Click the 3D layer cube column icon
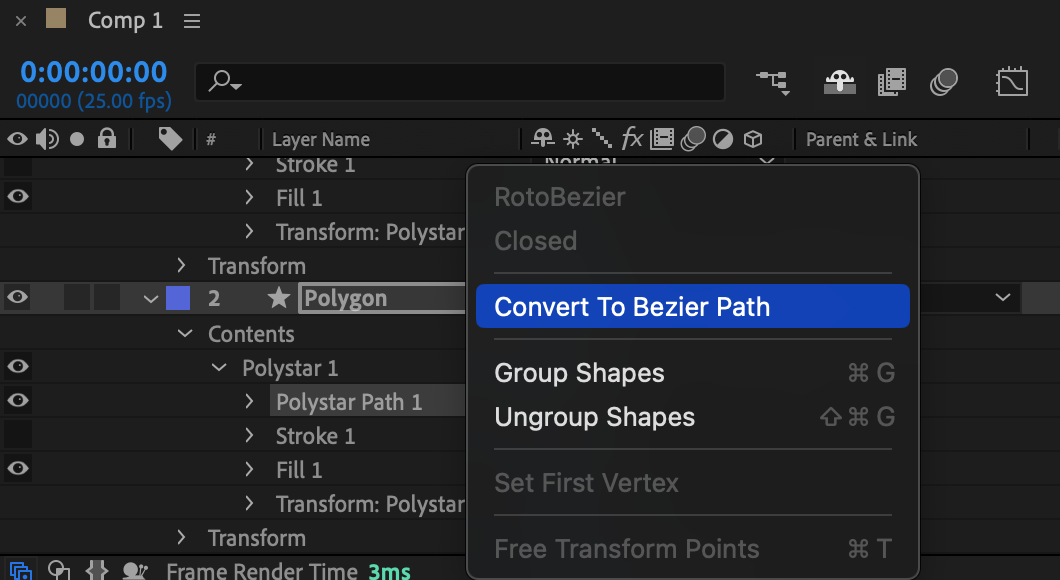 point(753,139)
